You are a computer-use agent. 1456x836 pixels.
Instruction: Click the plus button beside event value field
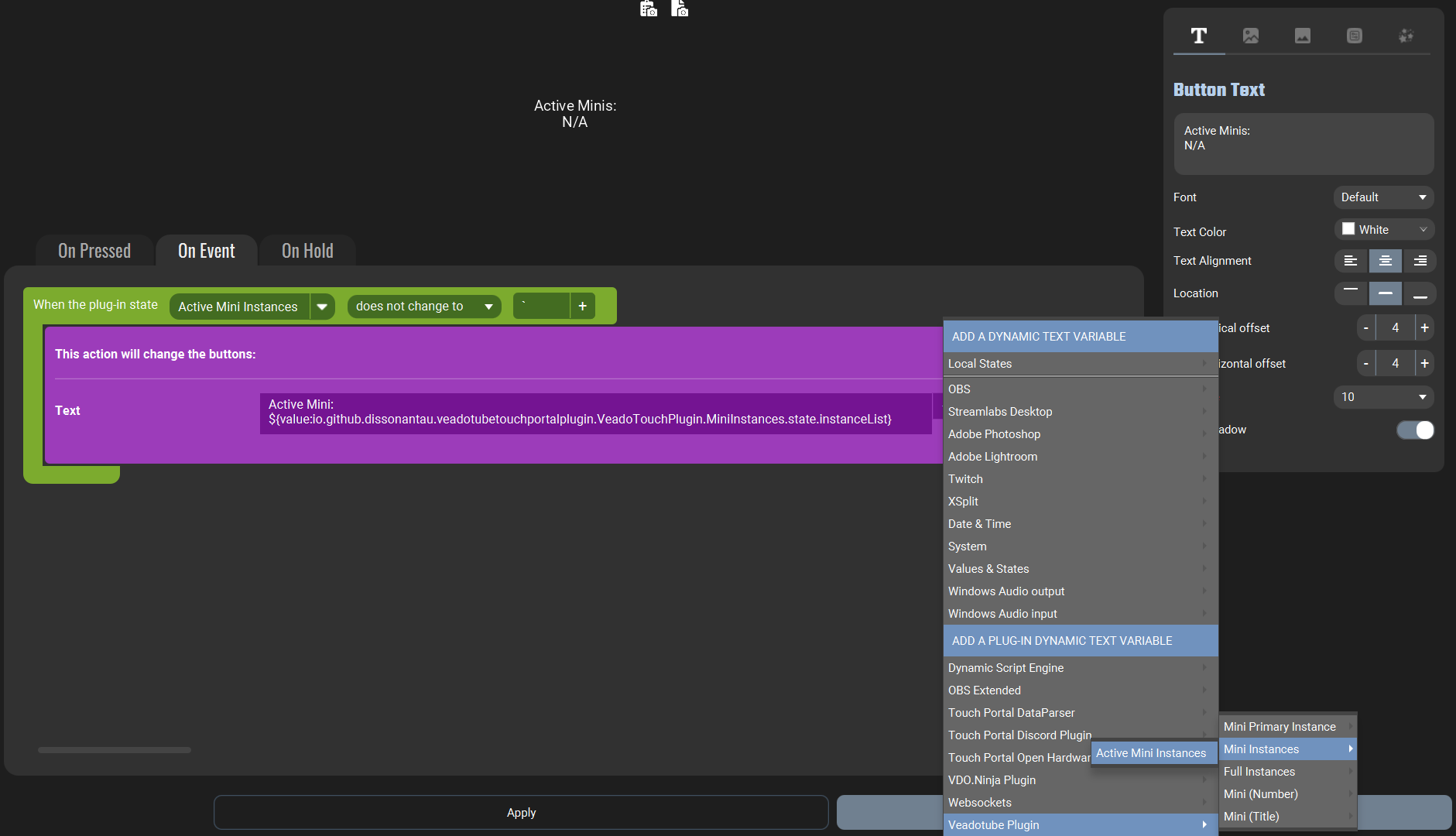583,307
